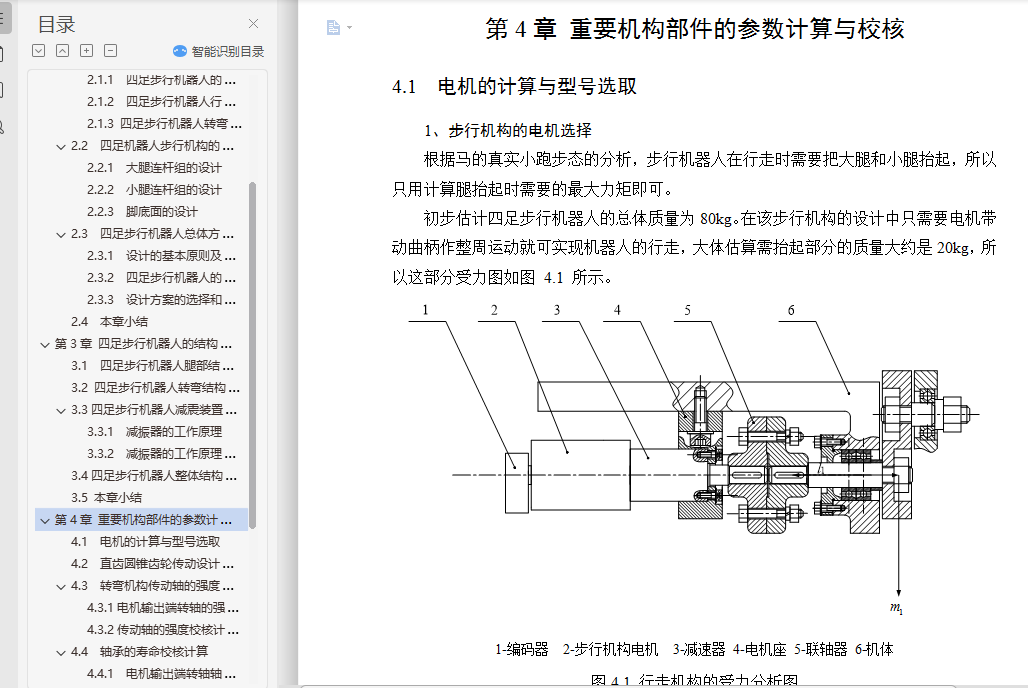Screen dimensions: 1028x688
Task: Jump to 2.2.1 大腿连杆组的设计
Action: pyautogui.click(x=154, y=168)
